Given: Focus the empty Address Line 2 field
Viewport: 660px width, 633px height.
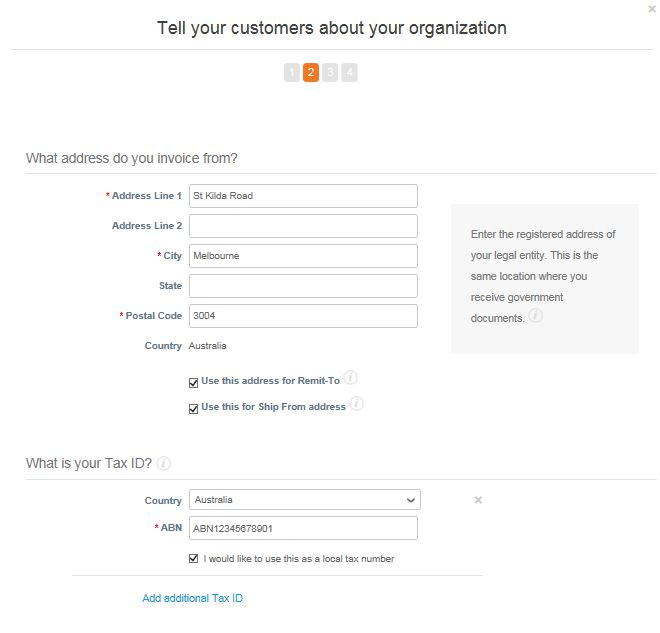Looking at the screenshot, I should click(303, 226).
